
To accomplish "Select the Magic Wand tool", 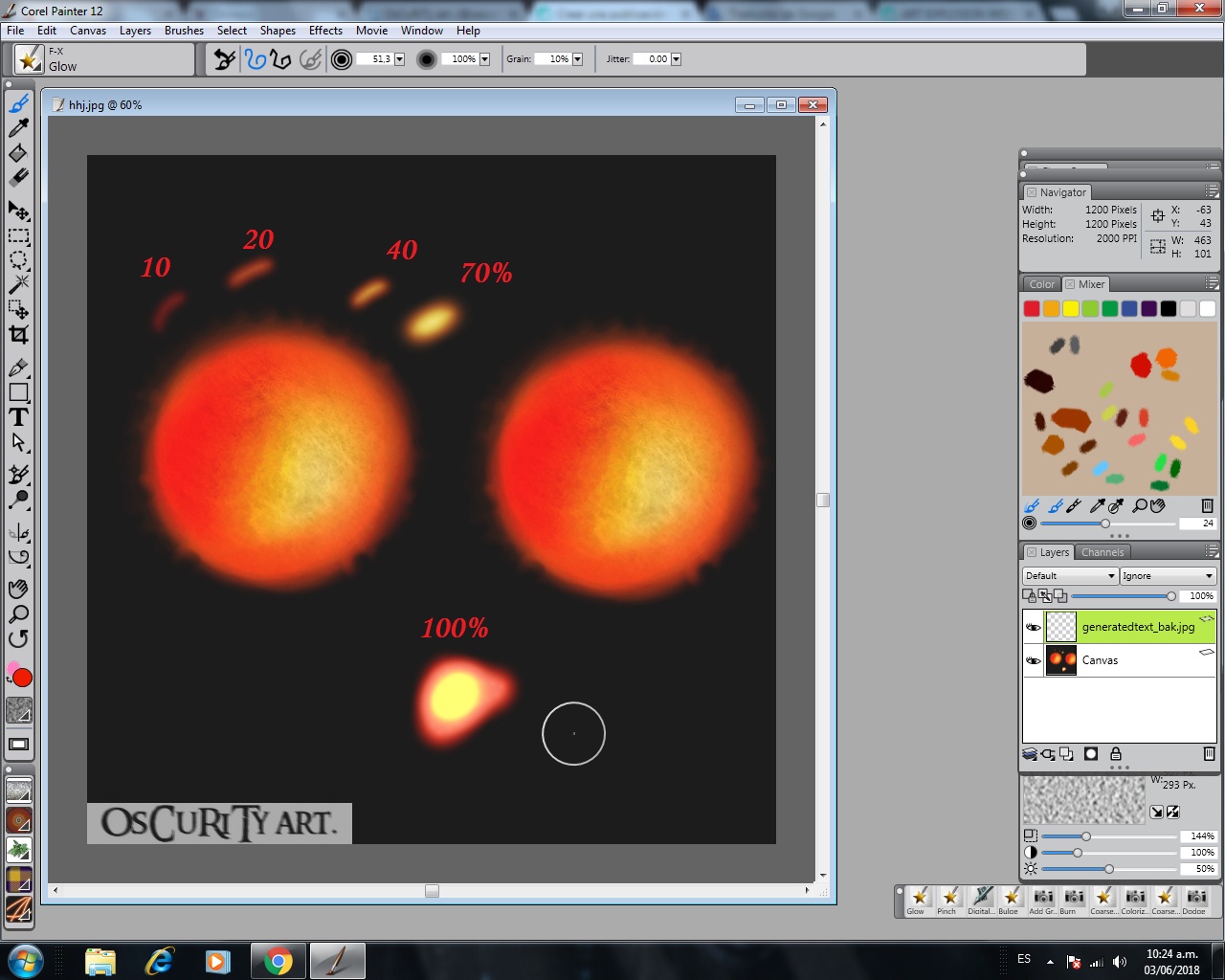I will 19,285.
